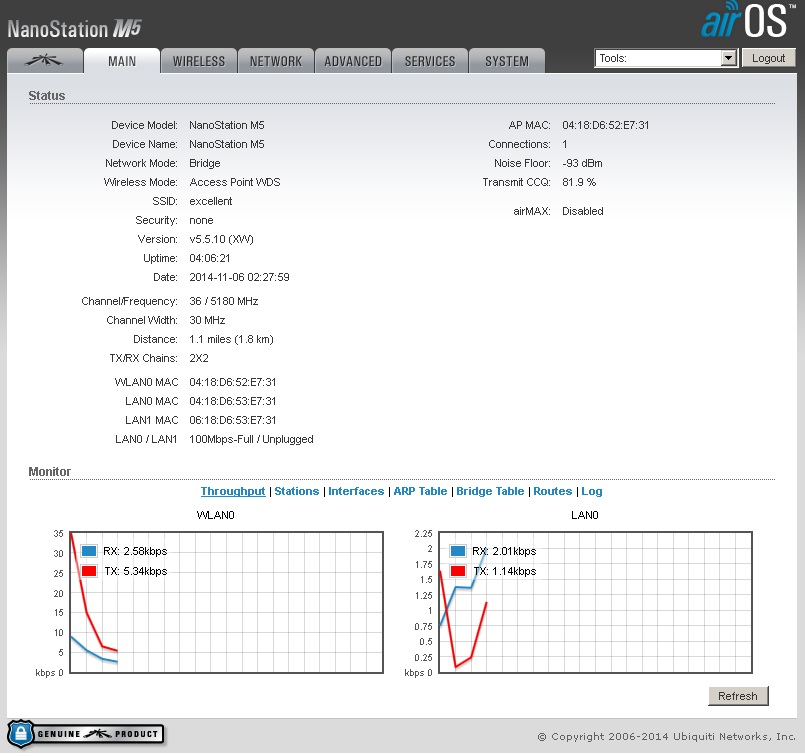Switch to the SYSTEM tab
Viewport: 805px width, 756px height.
coord(507,61)
